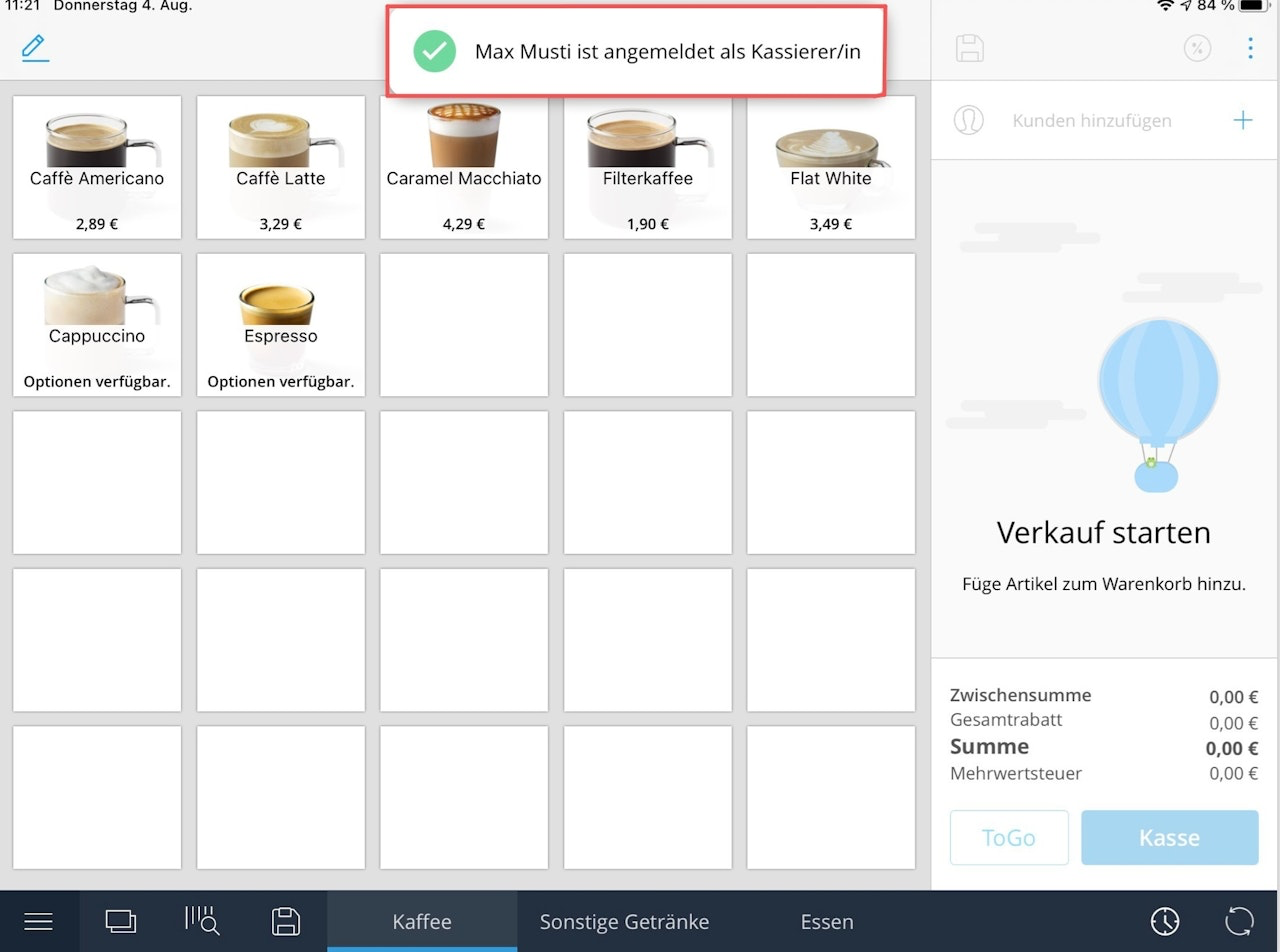Click the Mehrwertsteuer label
The image size is (1280, 952).
click(1016, 773)
